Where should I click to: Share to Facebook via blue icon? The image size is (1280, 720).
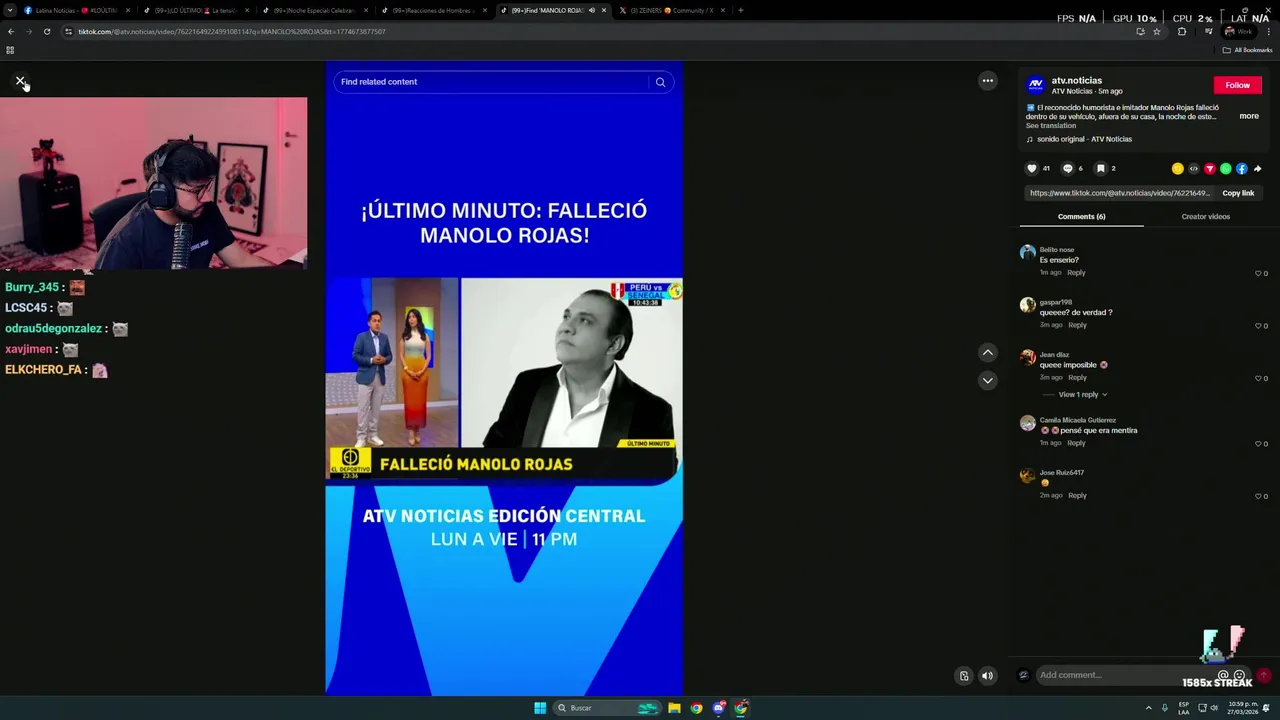click(1241, 169)
